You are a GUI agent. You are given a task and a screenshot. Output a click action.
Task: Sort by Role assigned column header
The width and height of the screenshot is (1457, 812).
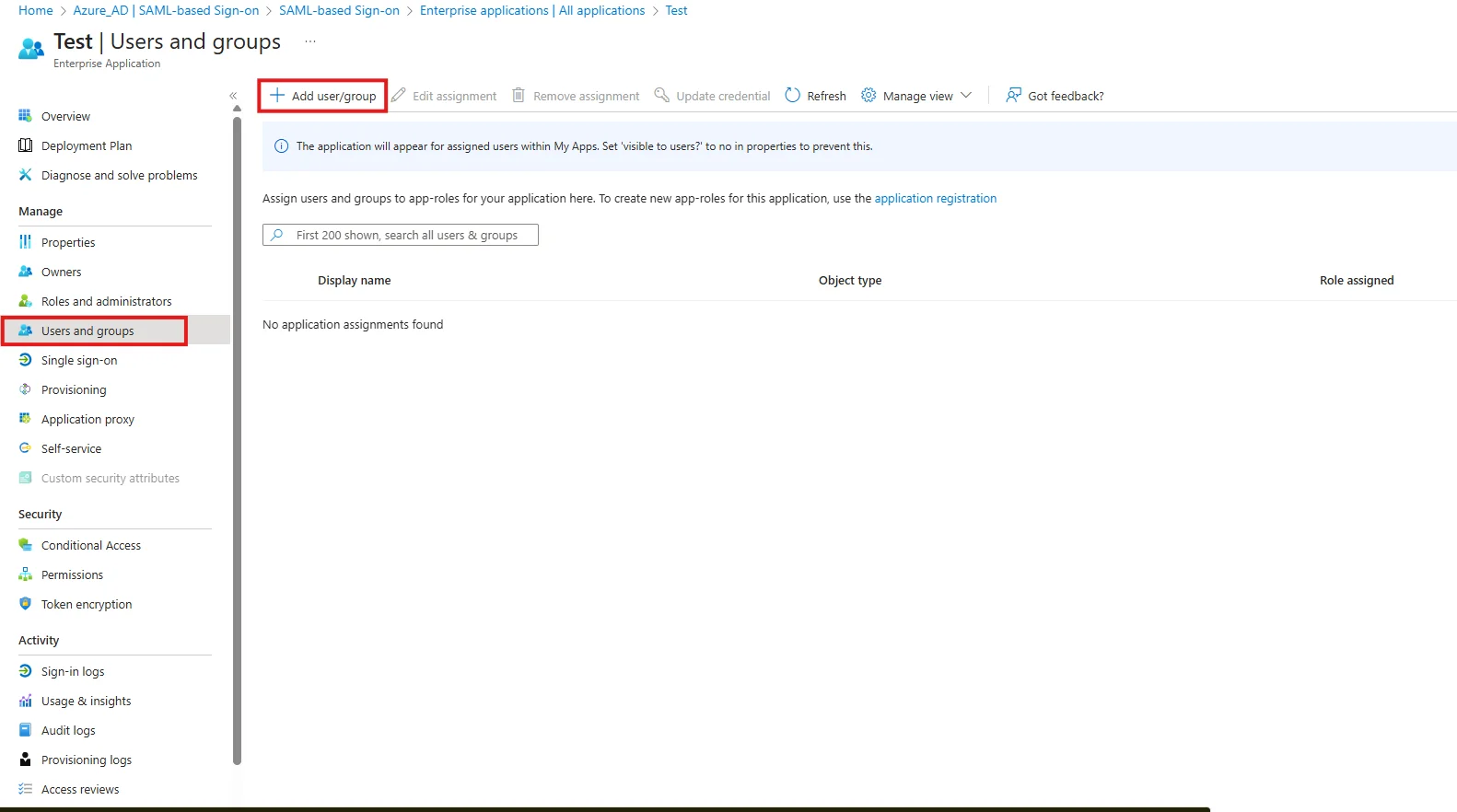[1357, 280]
